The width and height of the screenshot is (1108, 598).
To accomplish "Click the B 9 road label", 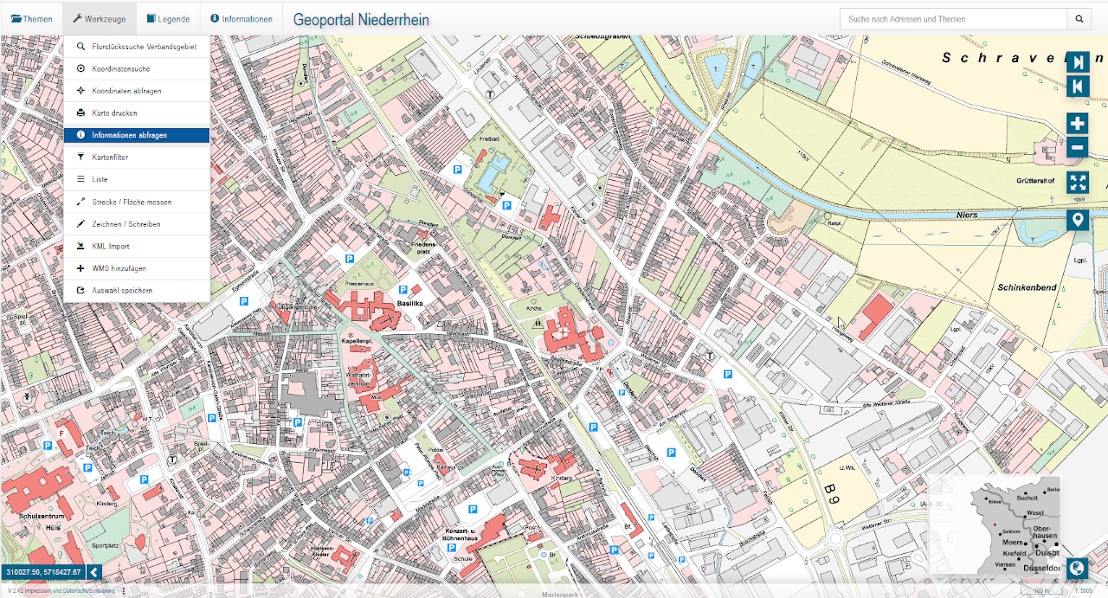I will 832,494.
